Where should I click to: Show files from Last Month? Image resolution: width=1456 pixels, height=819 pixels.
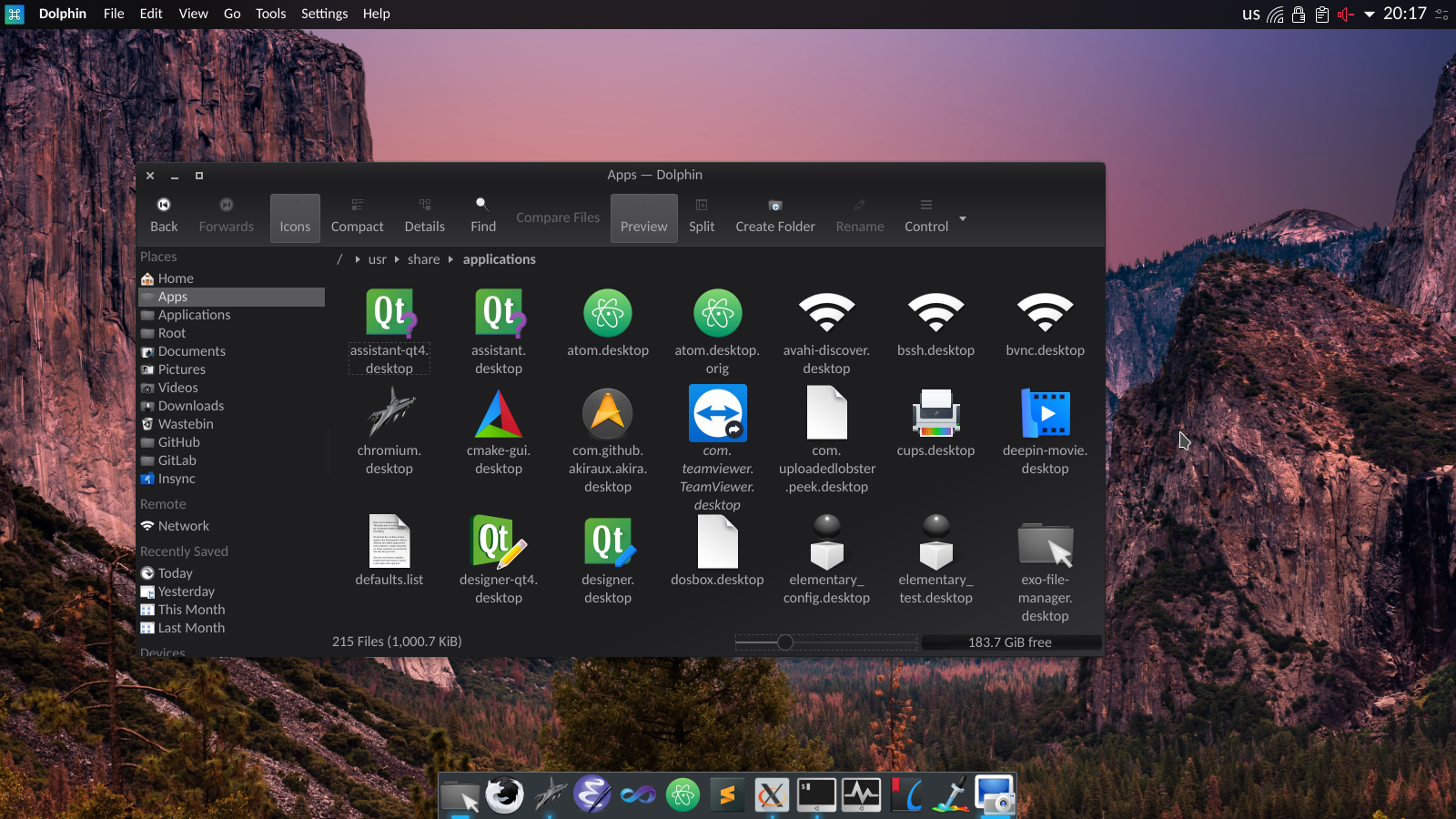click(x=231, y=628)
